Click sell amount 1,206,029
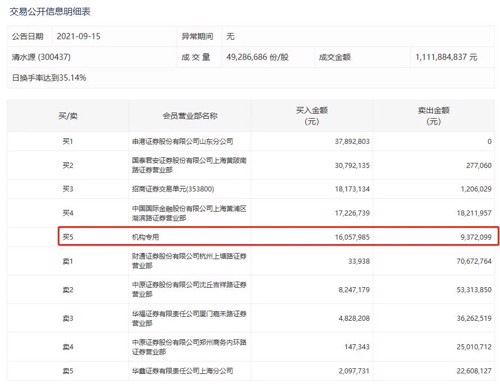This screenshot has height=384, width=500. pos(476,189)
